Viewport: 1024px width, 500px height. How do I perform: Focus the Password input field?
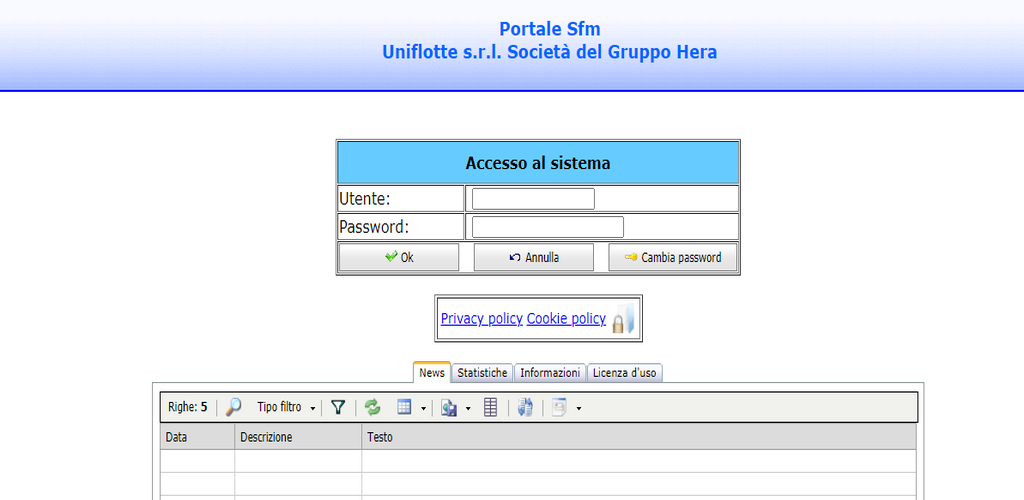click(x=547, y=227)
